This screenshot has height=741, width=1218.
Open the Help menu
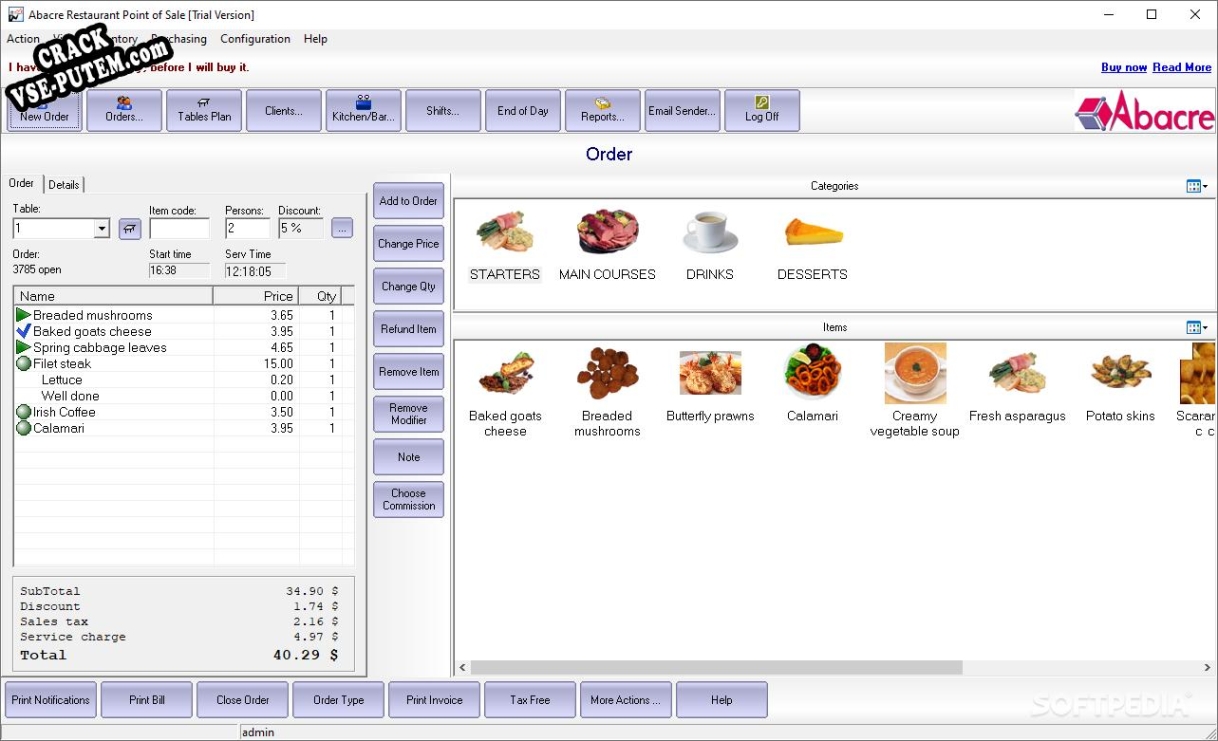[315, 39]
